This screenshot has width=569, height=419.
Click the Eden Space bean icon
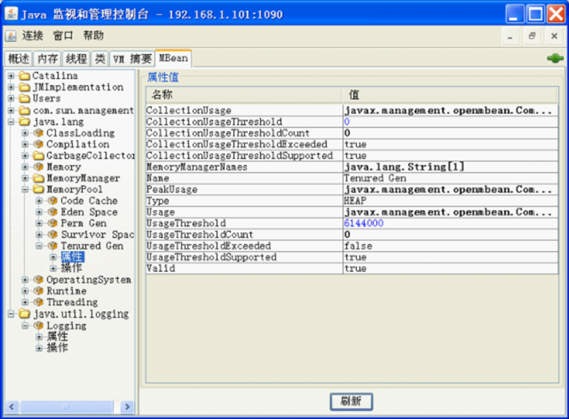53,212
